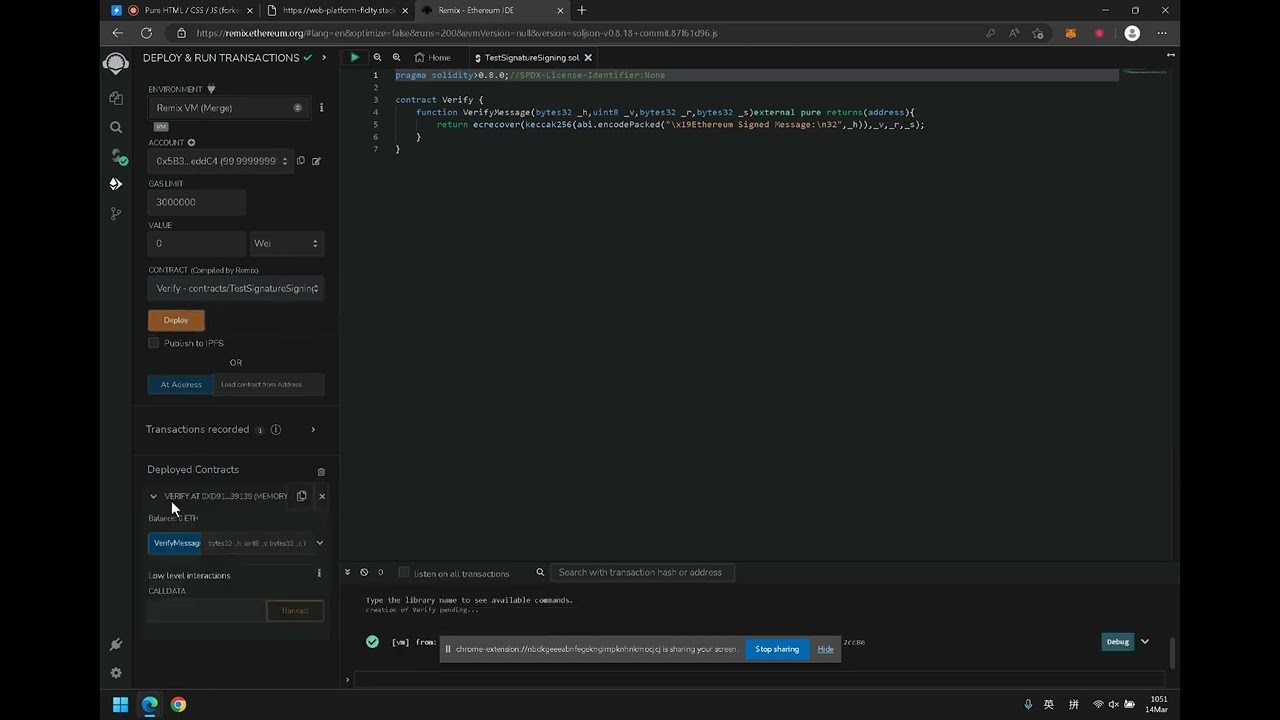Open the Wei value unit dropdown
This screenshot has width=1280, height=720.
[x=286, y=243]
